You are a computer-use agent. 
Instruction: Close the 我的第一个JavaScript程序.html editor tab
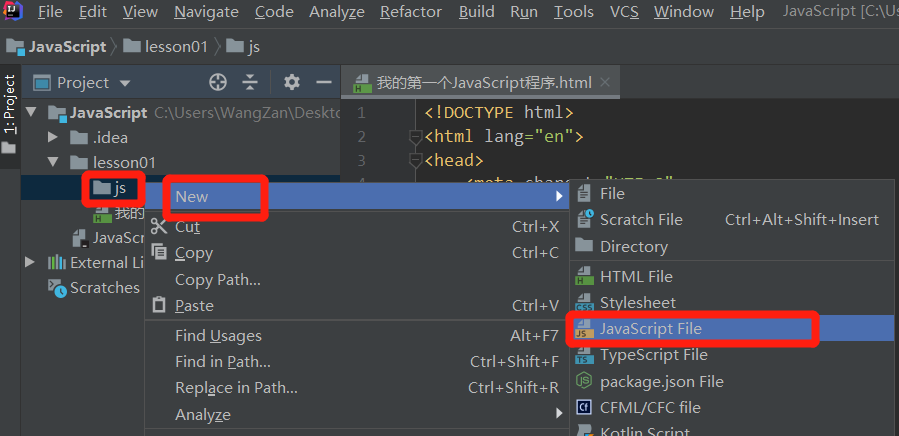tap(604, 82)
